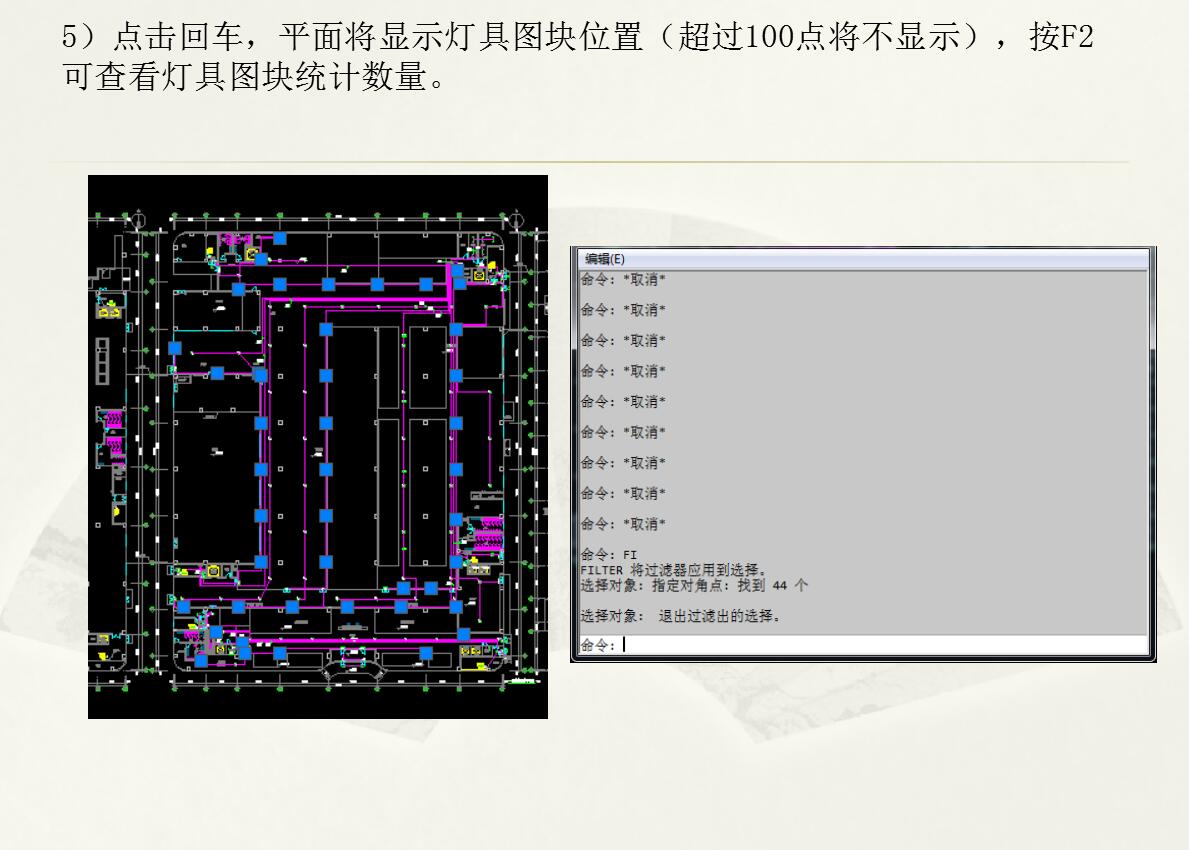This screenshot has height=850, width=1189.
Task: Click the '退出过滤出的选择' line
Action: tap(680, 616)
